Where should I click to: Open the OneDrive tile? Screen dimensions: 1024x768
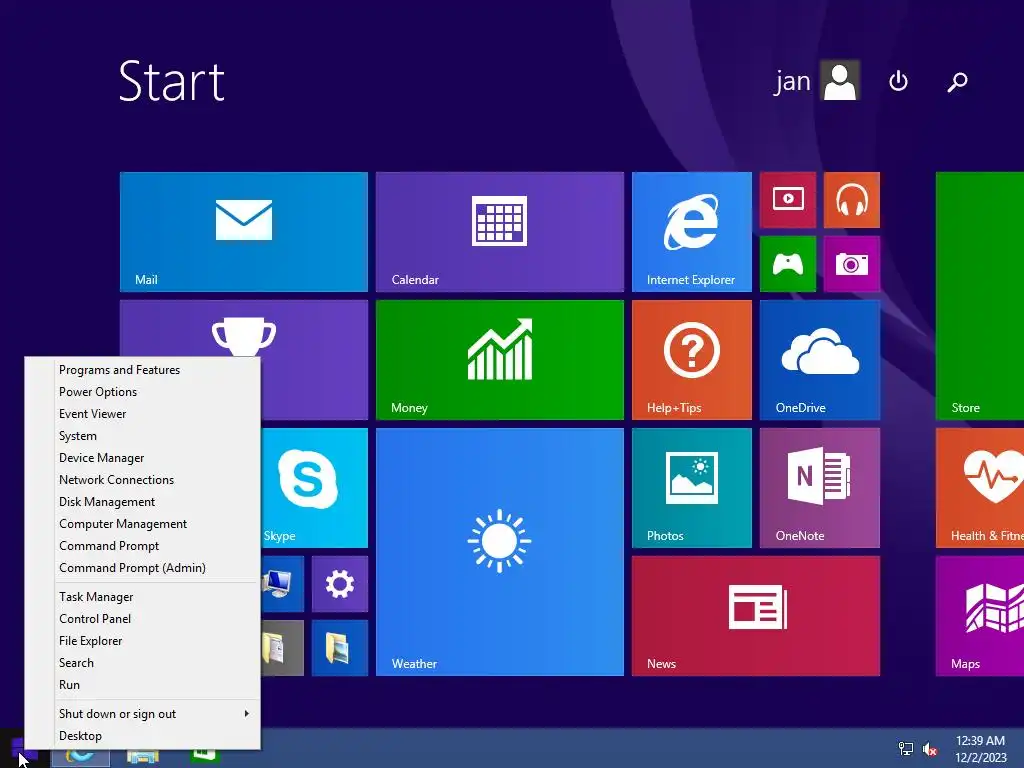tap(820, 360)
